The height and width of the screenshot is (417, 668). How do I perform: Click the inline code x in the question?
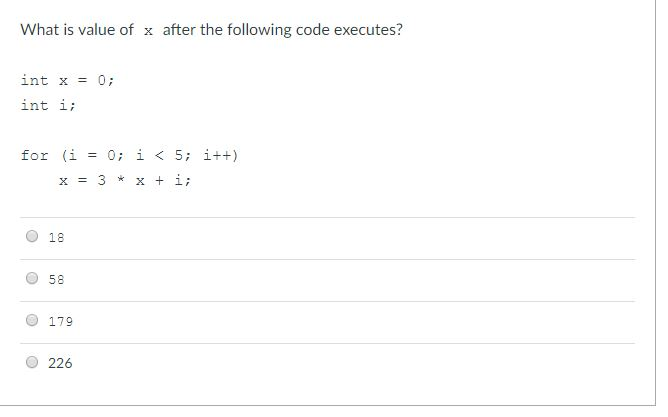(x=148, y=31)
